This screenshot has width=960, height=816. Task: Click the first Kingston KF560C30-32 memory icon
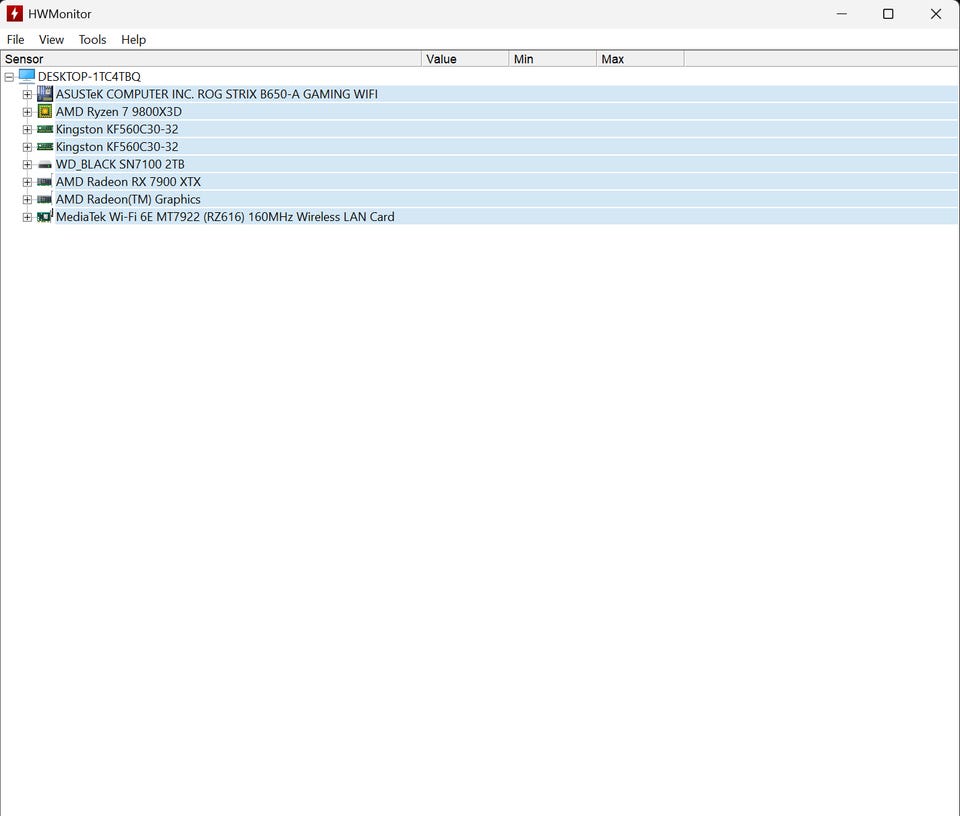(x=45, y=129)
